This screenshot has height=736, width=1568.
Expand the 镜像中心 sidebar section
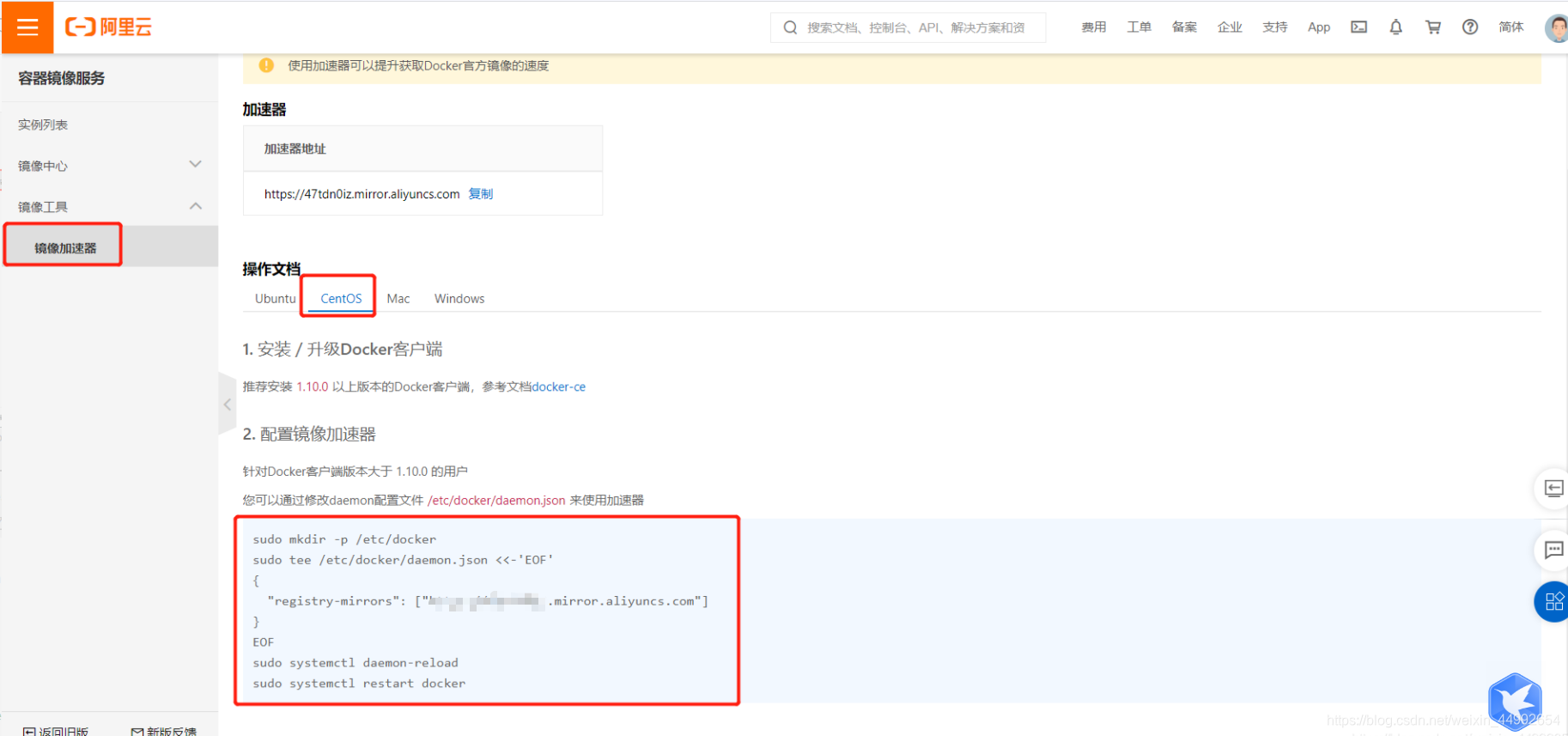tap(110, 165)
